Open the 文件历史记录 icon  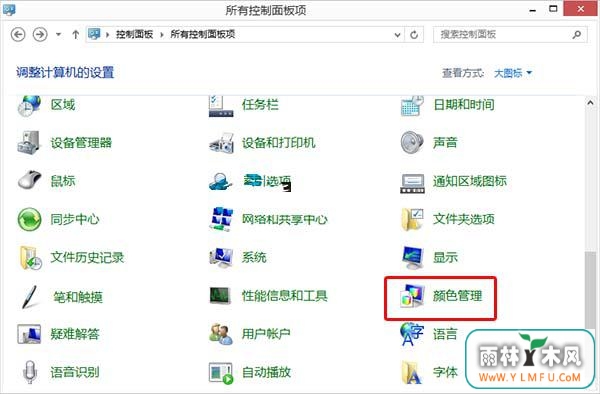point(30,257)
